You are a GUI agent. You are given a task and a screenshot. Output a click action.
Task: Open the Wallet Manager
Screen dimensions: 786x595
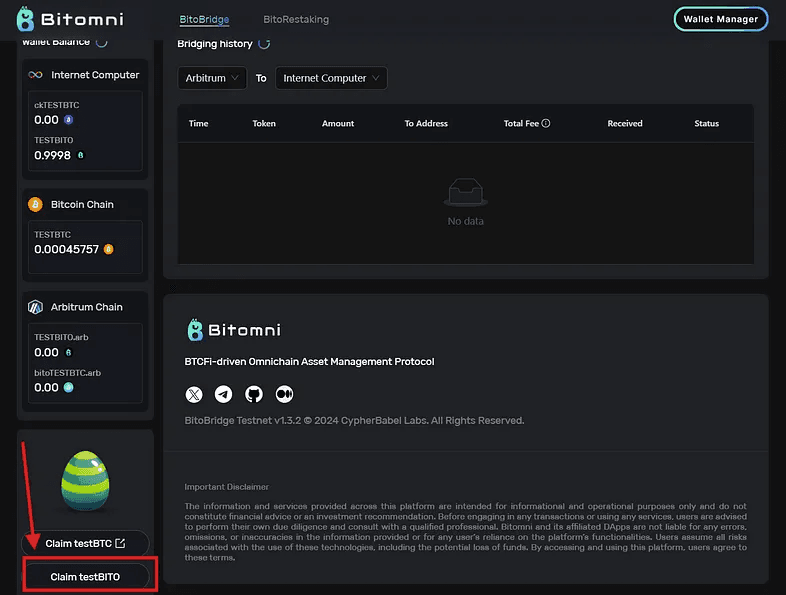720,19
